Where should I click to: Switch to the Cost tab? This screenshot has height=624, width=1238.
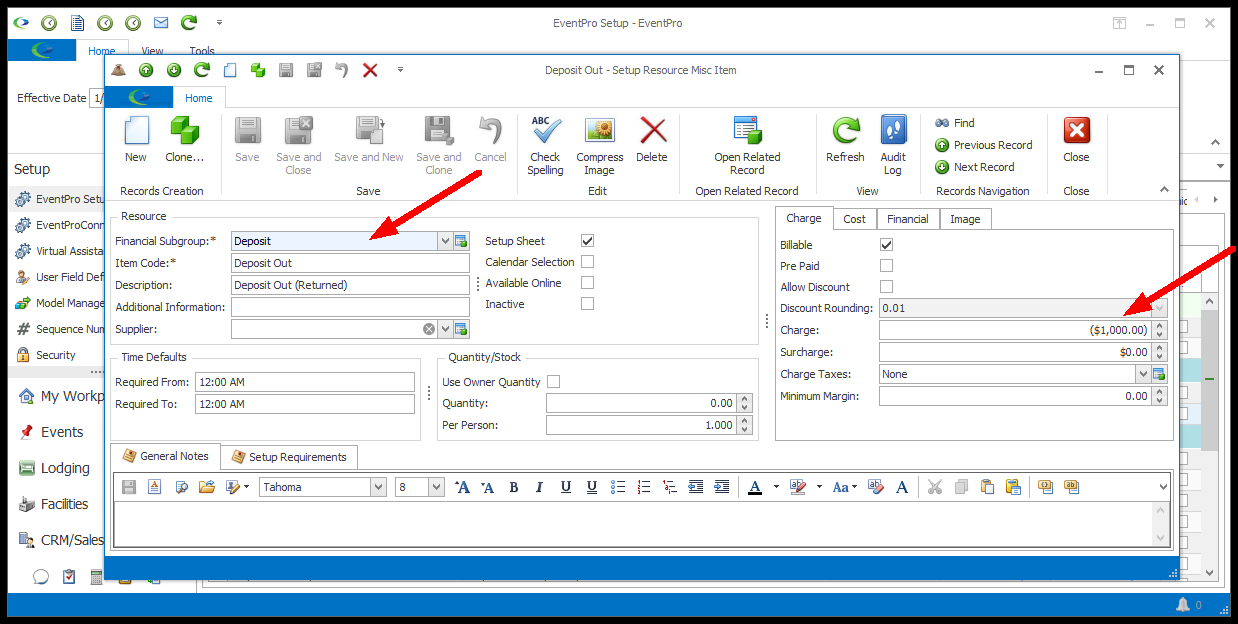pyautogui.click(x=855, y=219)
